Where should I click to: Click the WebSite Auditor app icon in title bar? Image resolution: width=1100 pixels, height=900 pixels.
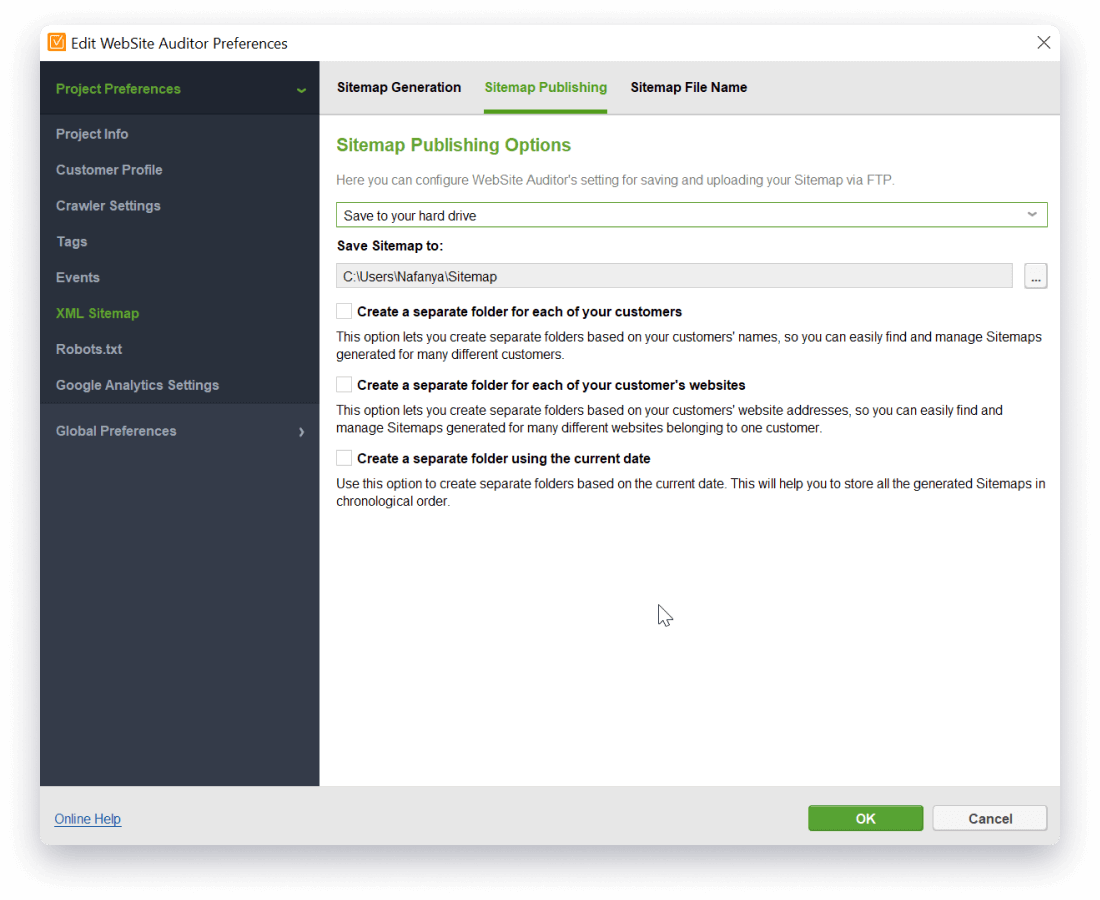pos(57,43)
